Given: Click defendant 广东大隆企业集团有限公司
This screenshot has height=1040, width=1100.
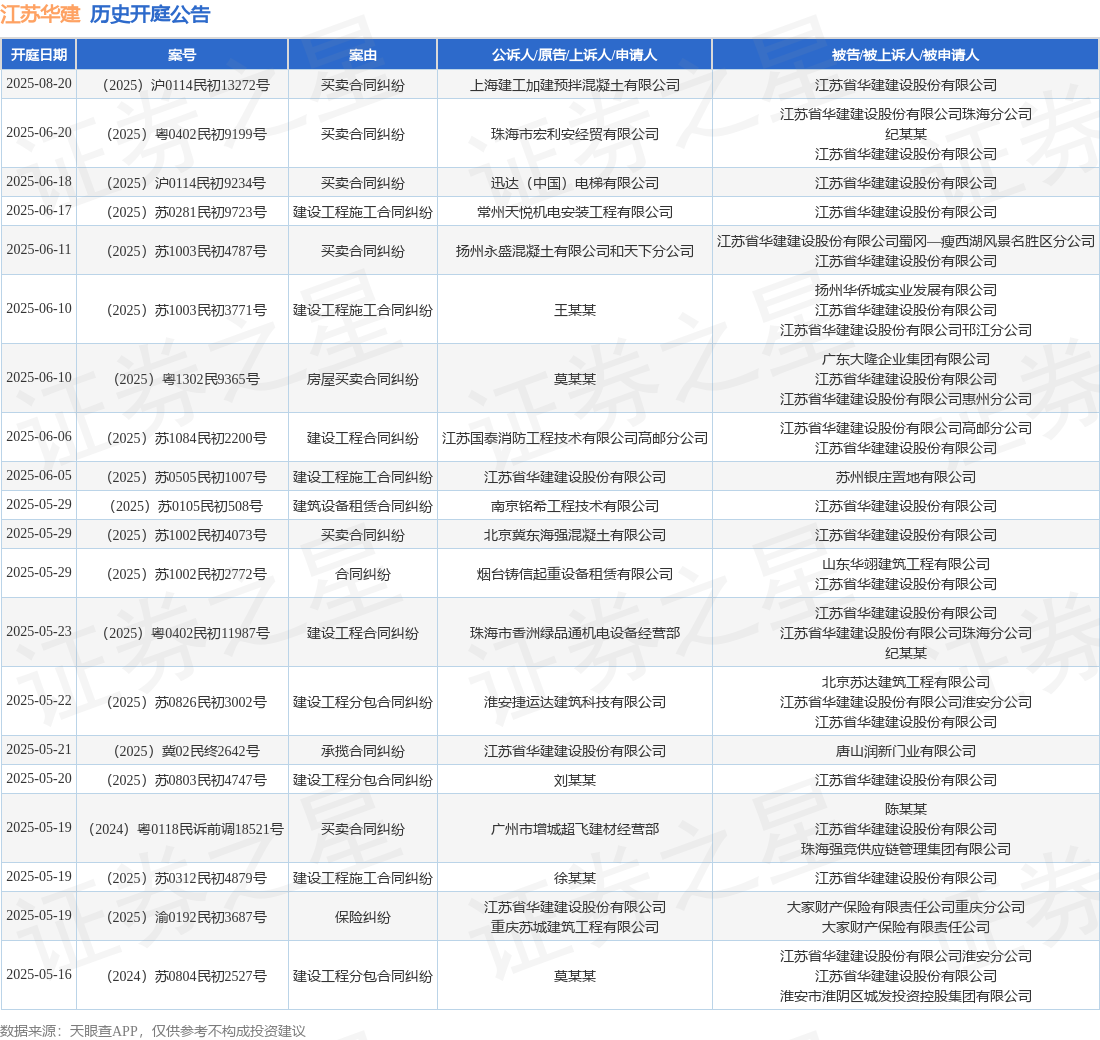Looking at the screenshot, I should point(906,359).
